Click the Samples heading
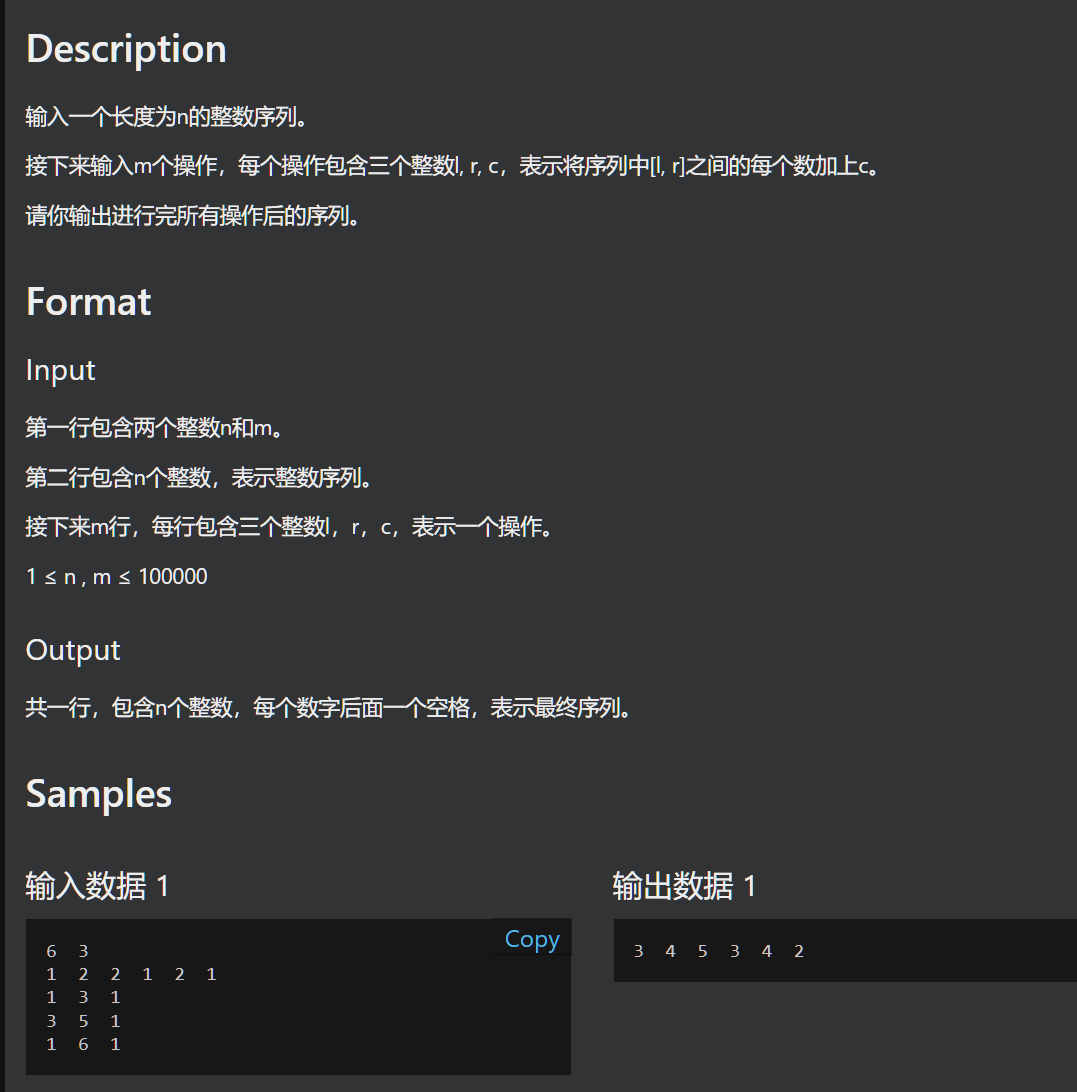This screenshot has height=1092, width=1077. click(99, 794)
